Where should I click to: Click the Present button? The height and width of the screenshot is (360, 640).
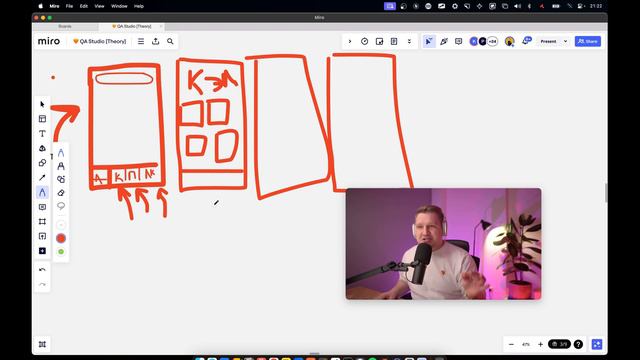tap(548, 41)
